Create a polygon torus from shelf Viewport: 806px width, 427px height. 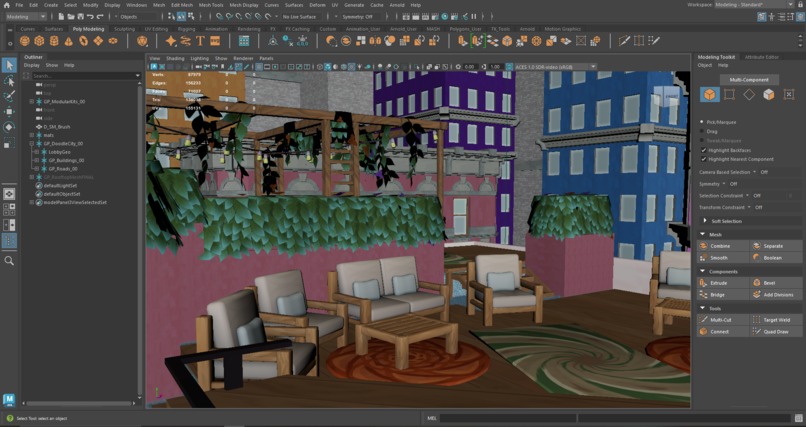[83, 41]
